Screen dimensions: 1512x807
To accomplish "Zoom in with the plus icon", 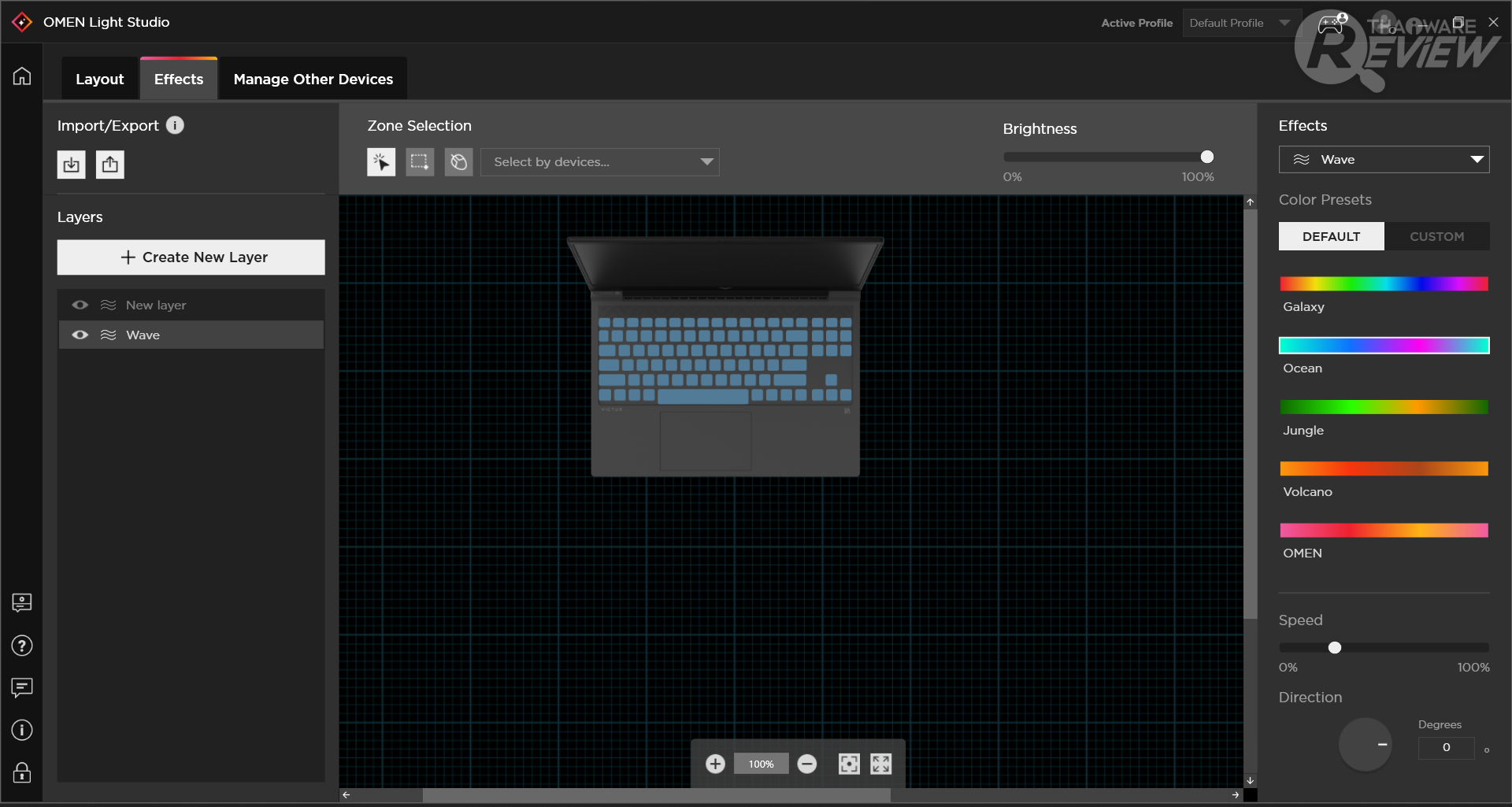I will 715,764.
